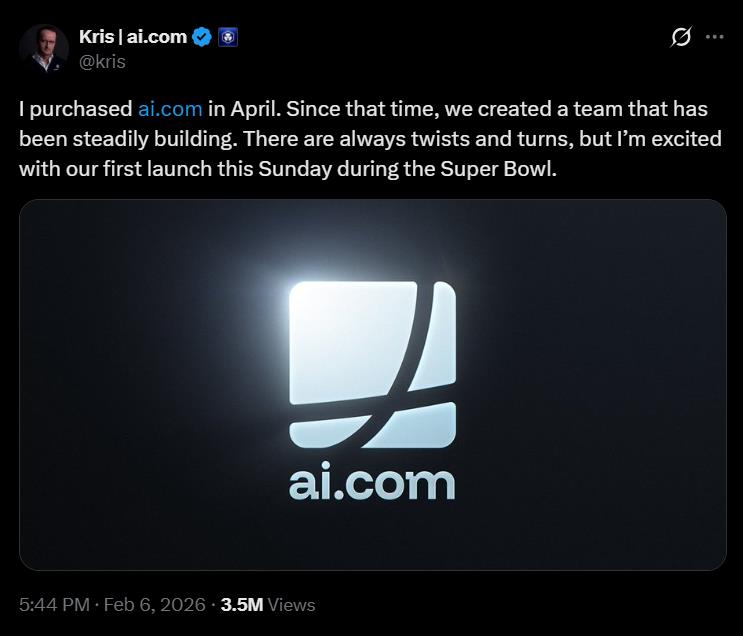Click the "ai.com" wordmark inside image

372,483
